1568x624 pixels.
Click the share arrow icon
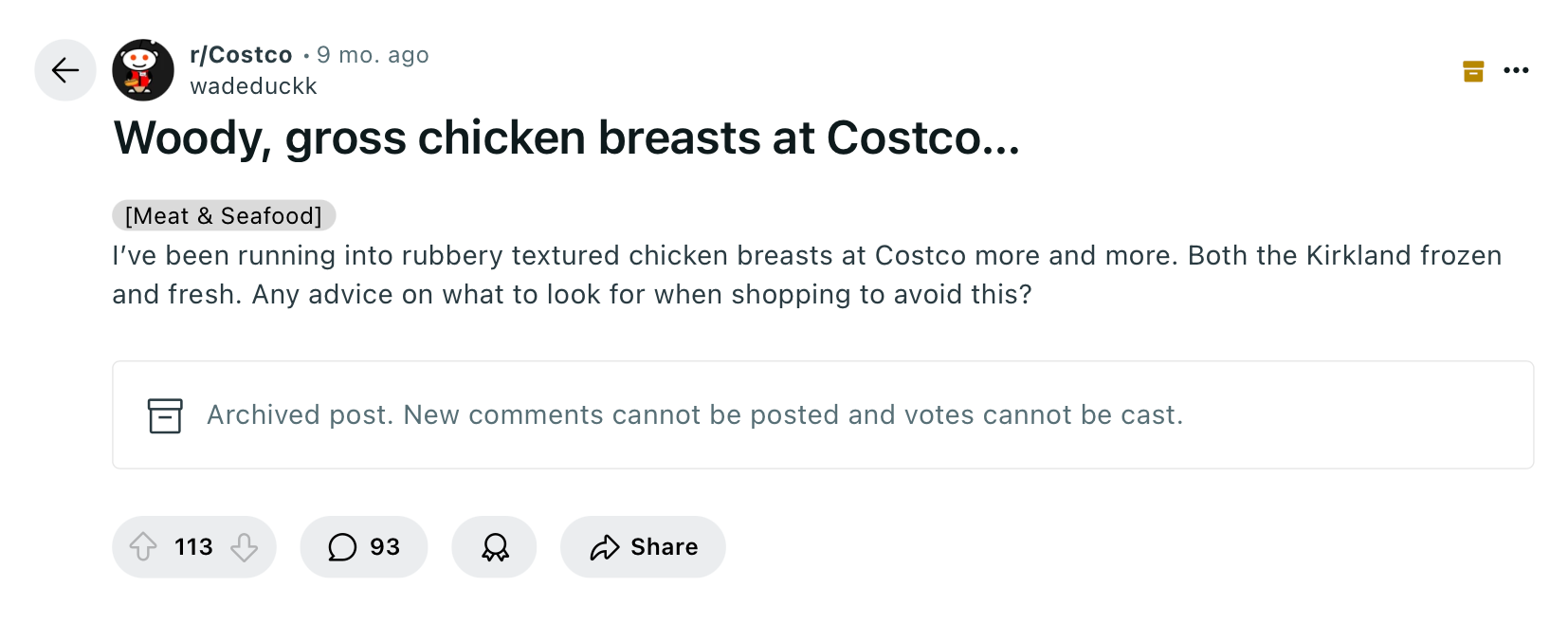(x=605, y=547)
